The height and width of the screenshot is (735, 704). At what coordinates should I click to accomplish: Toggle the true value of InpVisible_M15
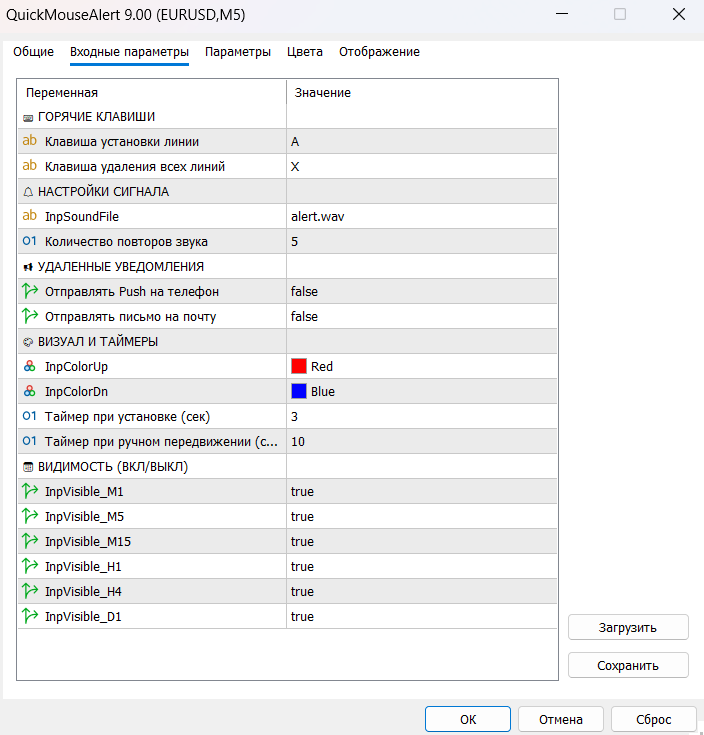pos(422,541)
